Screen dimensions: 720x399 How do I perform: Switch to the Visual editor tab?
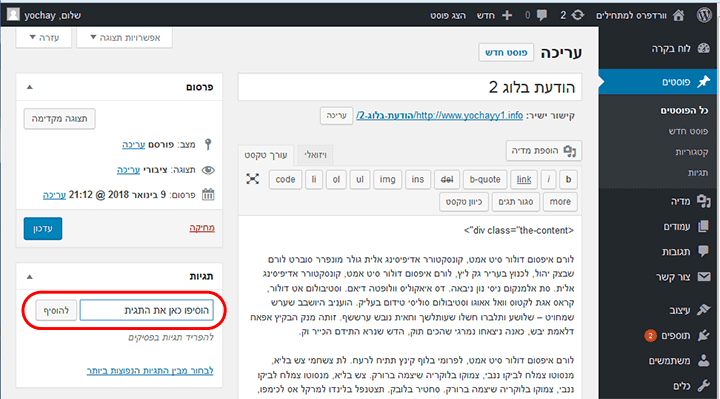point(315,155)
